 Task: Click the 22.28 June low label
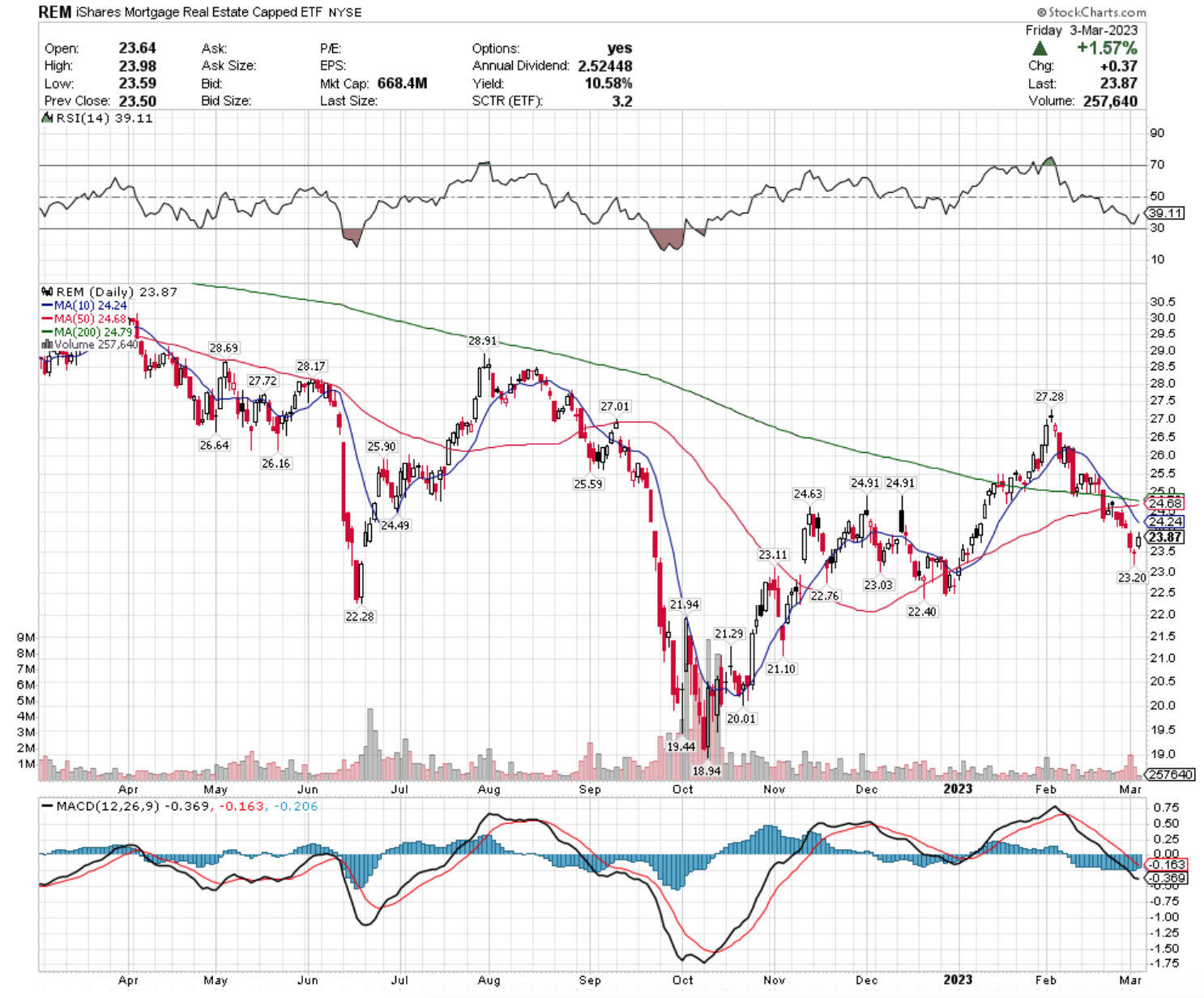click(x=360, y=616)
